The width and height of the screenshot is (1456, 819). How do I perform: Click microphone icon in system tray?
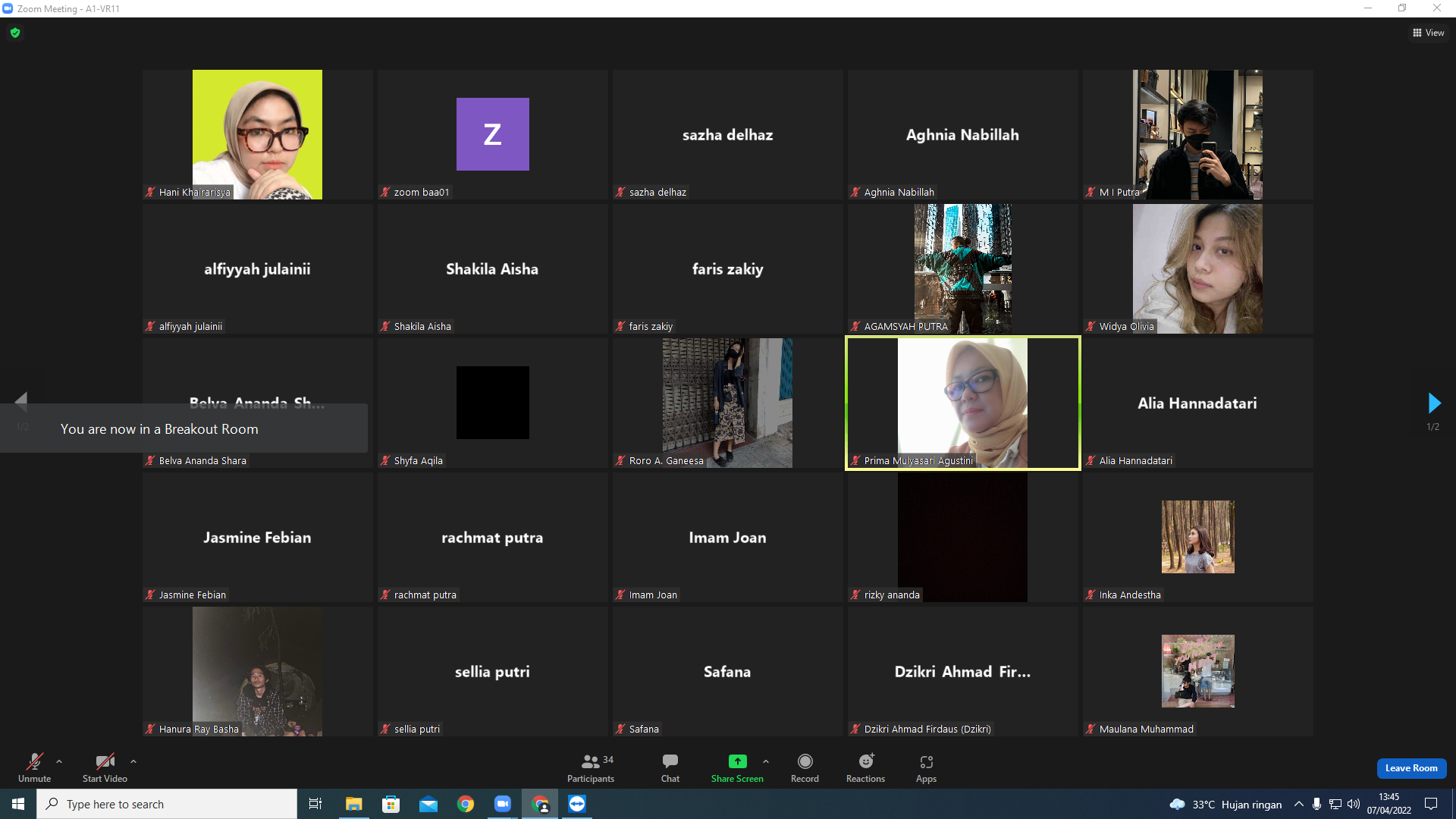tap(1317, 804)
